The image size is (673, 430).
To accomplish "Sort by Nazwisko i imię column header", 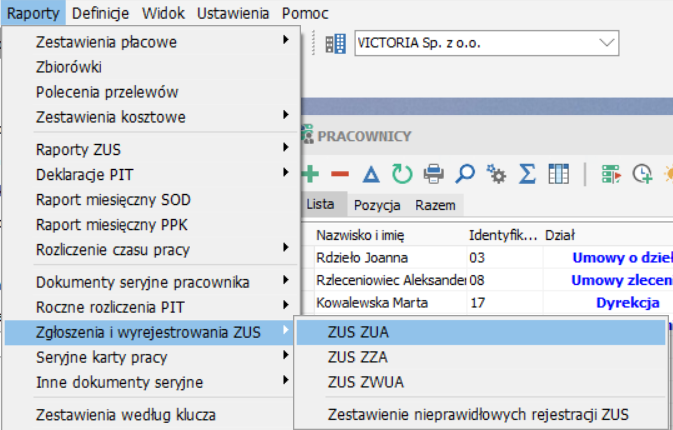I will point(390,235).
